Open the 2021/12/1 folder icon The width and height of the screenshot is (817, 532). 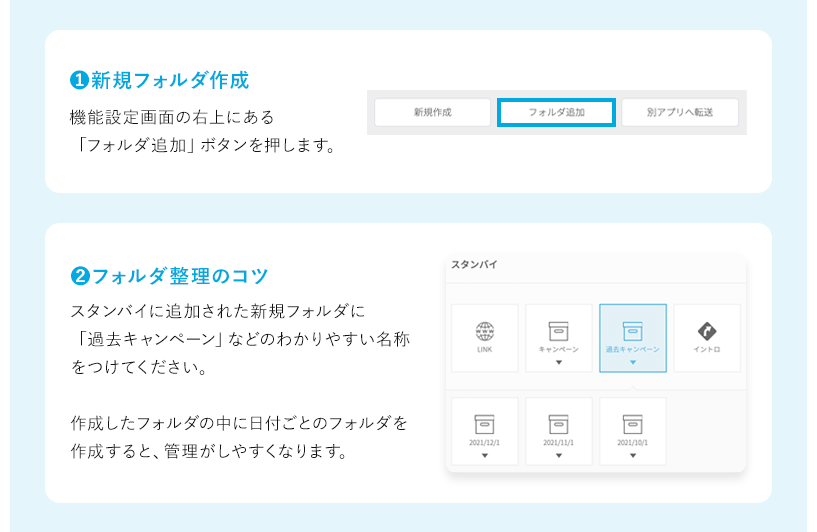tap(485, 424)
